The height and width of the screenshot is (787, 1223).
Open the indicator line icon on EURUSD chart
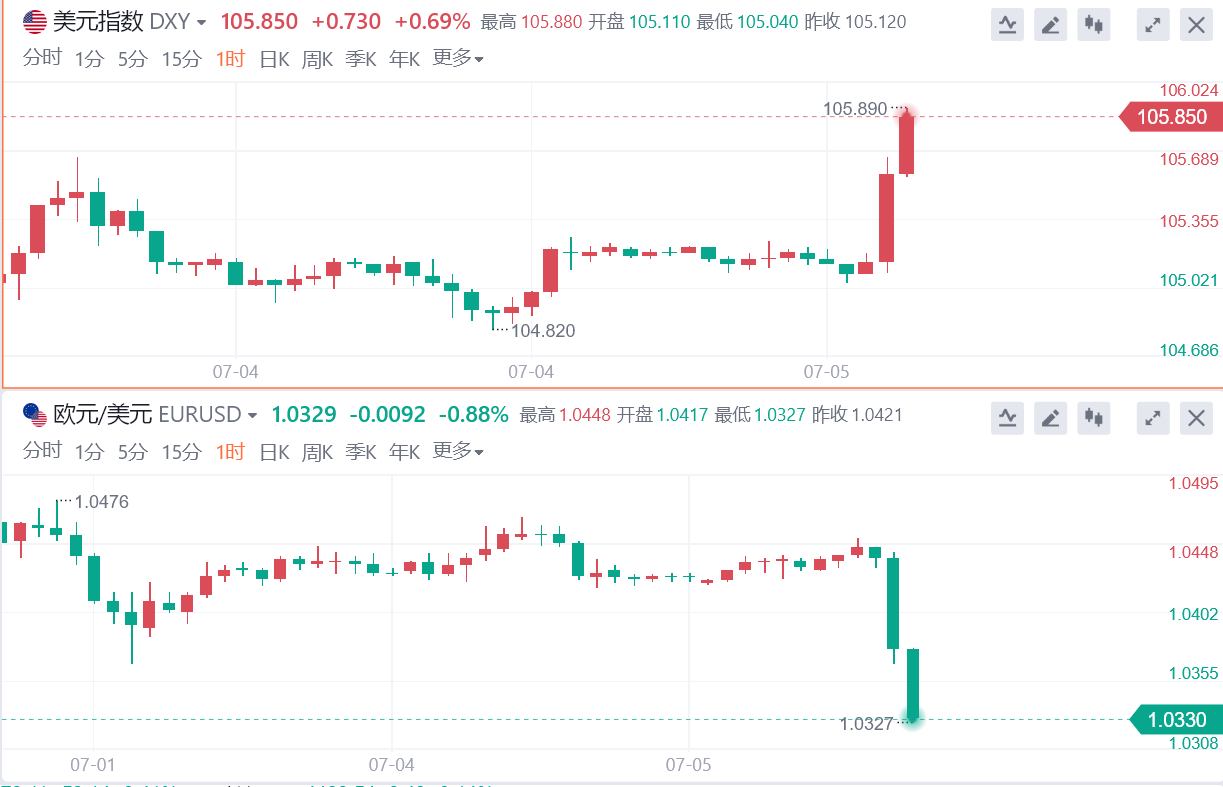coord(1007,417)
